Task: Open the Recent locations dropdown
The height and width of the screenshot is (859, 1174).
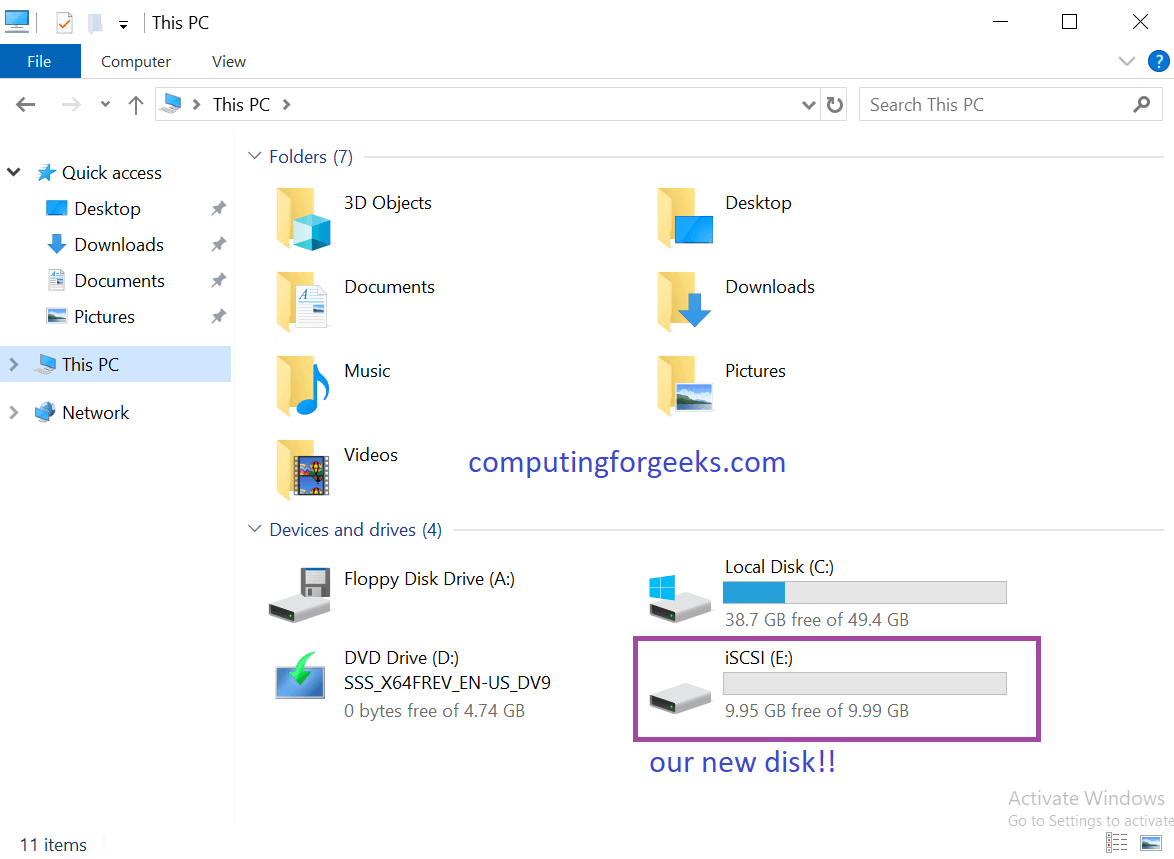Action: point(106,105)
